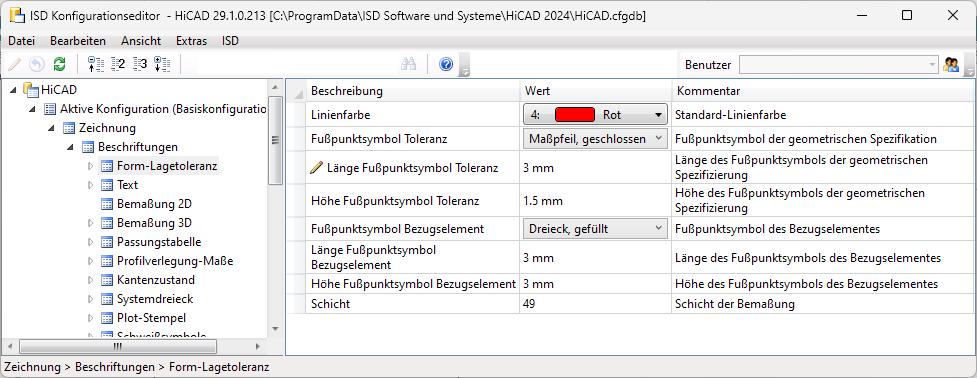Click the Zeichnung node table icon

click(x=69, y=128)
